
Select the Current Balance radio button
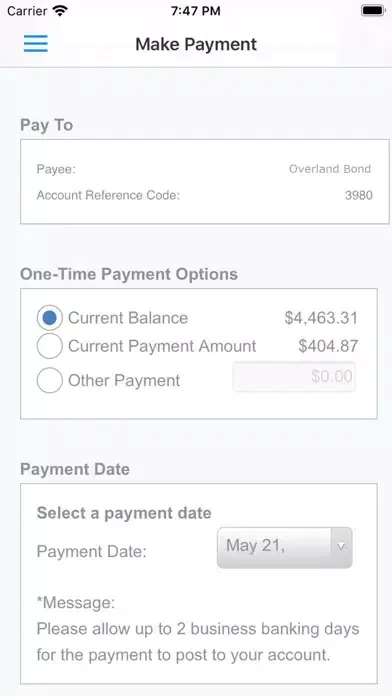click(x=50, y=318)
